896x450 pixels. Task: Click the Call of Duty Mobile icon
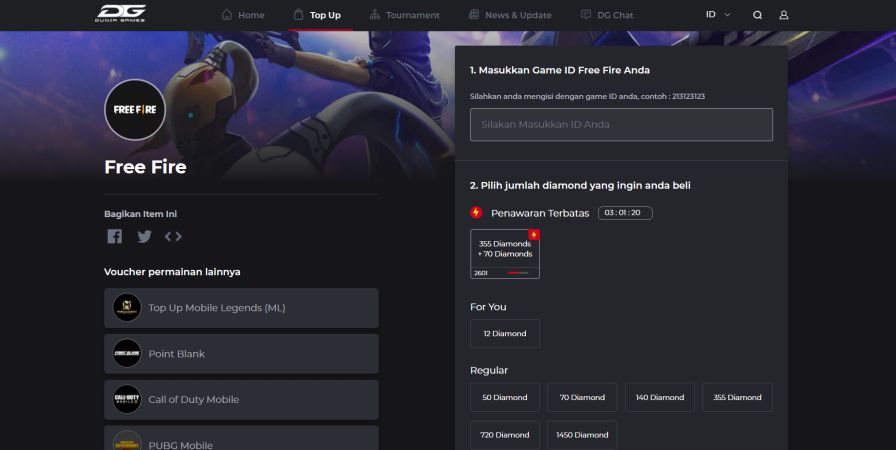[x=127, y=399]
